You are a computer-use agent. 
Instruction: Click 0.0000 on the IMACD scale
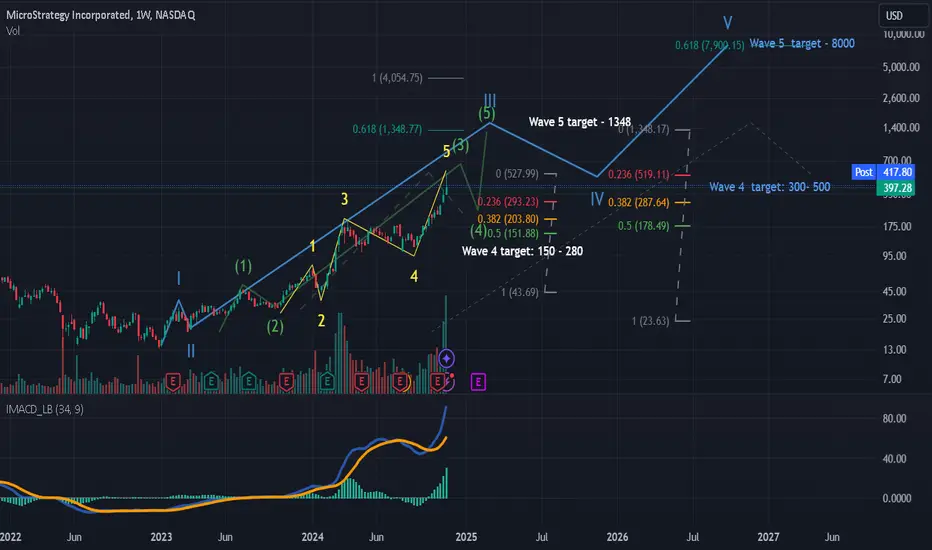[897, 498]
